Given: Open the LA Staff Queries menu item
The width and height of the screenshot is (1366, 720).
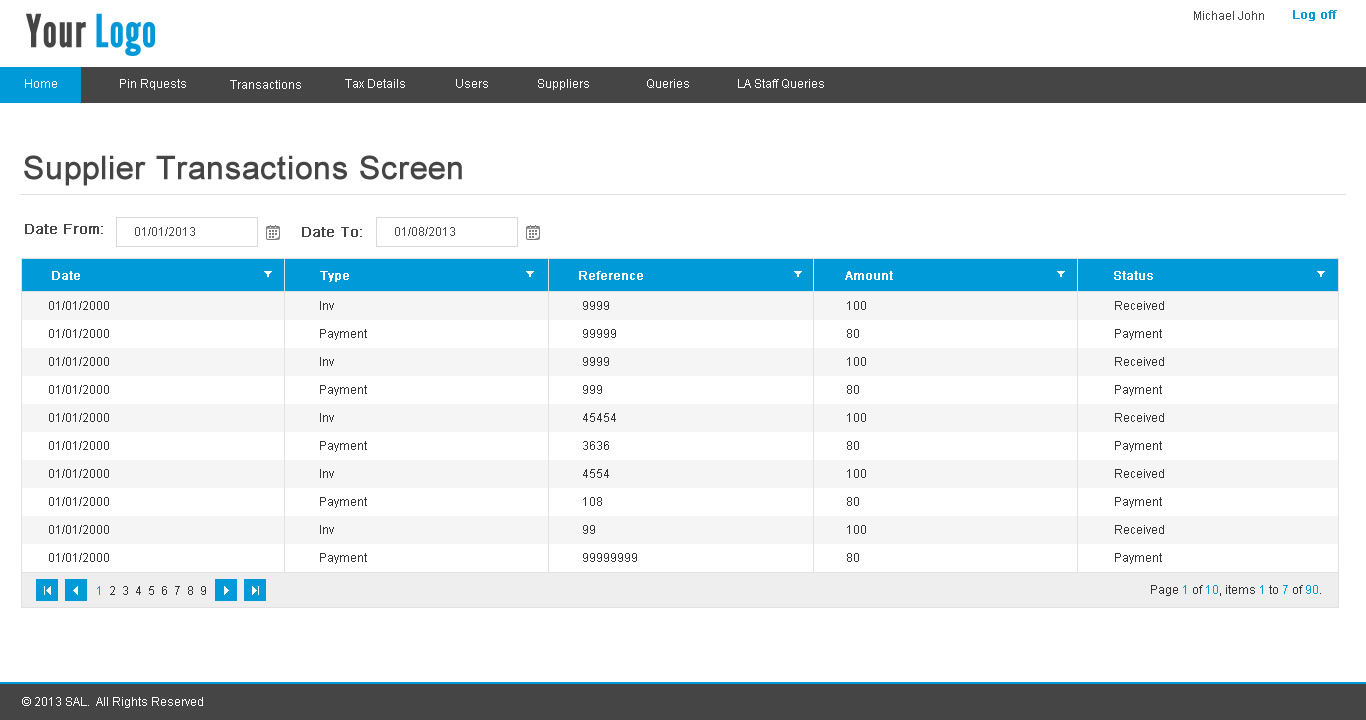Looking at the screenshot, I should pos(781,84).
